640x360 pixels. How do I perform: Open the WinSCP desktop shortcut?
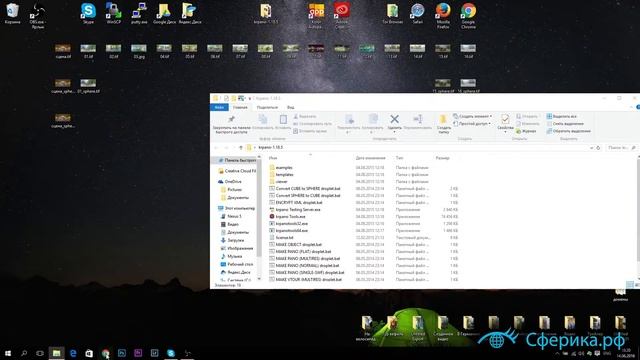pyautogui.click(x=113, y=13)
